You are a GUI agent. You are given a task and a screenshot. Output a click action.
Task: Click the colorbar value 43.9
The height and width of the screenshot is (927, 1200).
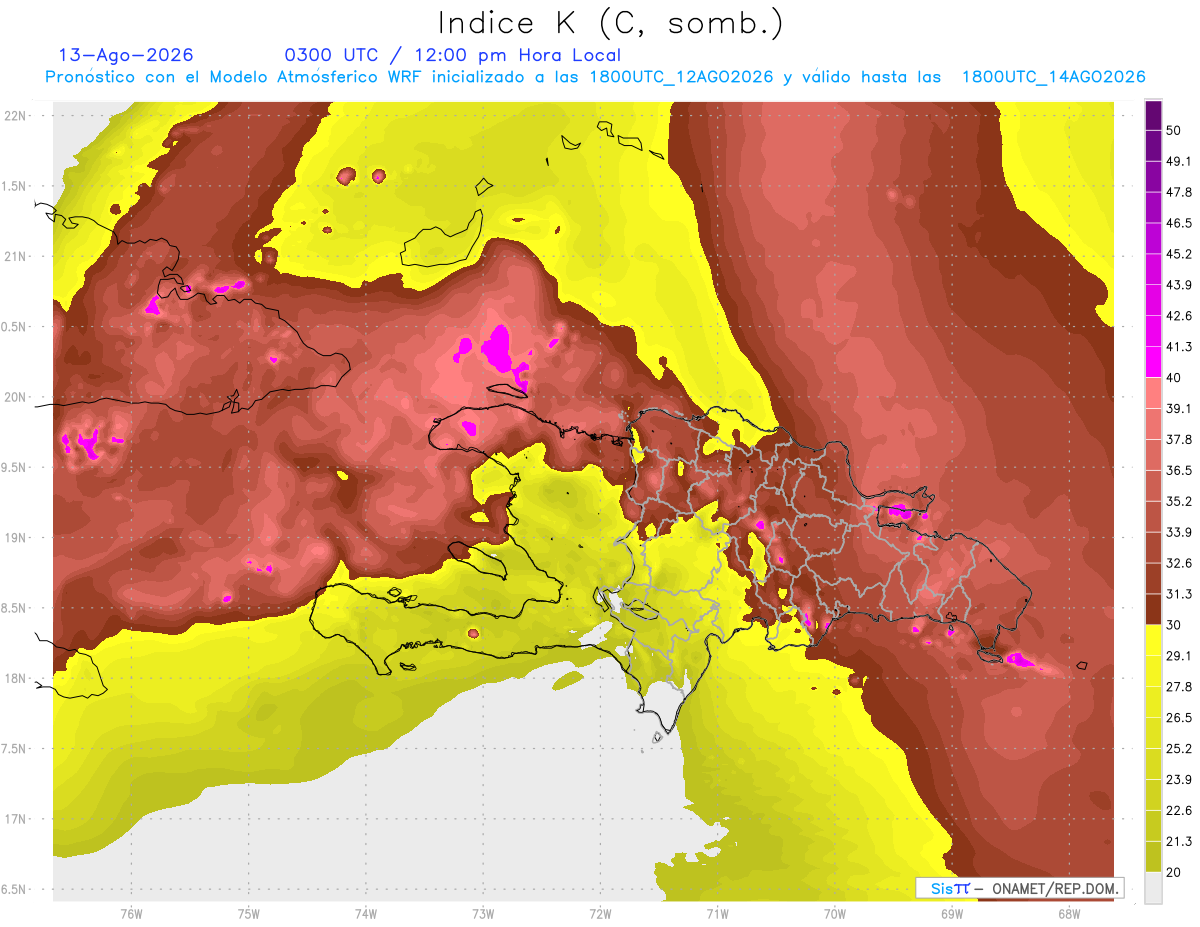click(x=1178, y=285)
